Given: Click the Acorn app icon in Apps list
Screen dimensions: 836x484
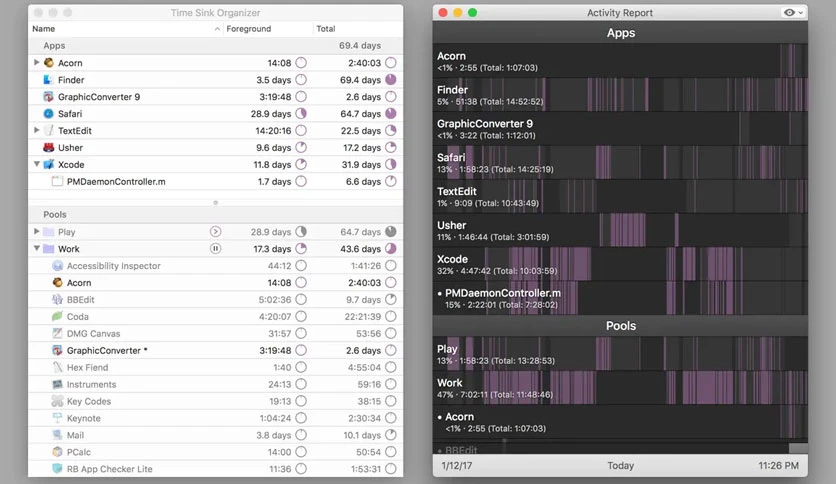Looking at the screenshot, I should click(49, 62).
